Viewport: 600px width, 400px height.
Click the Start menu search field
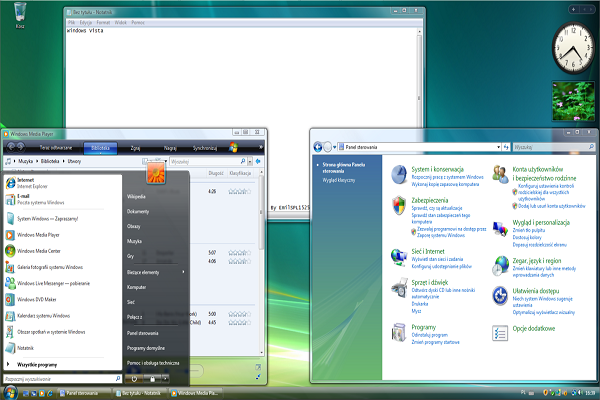coord(63,379)
